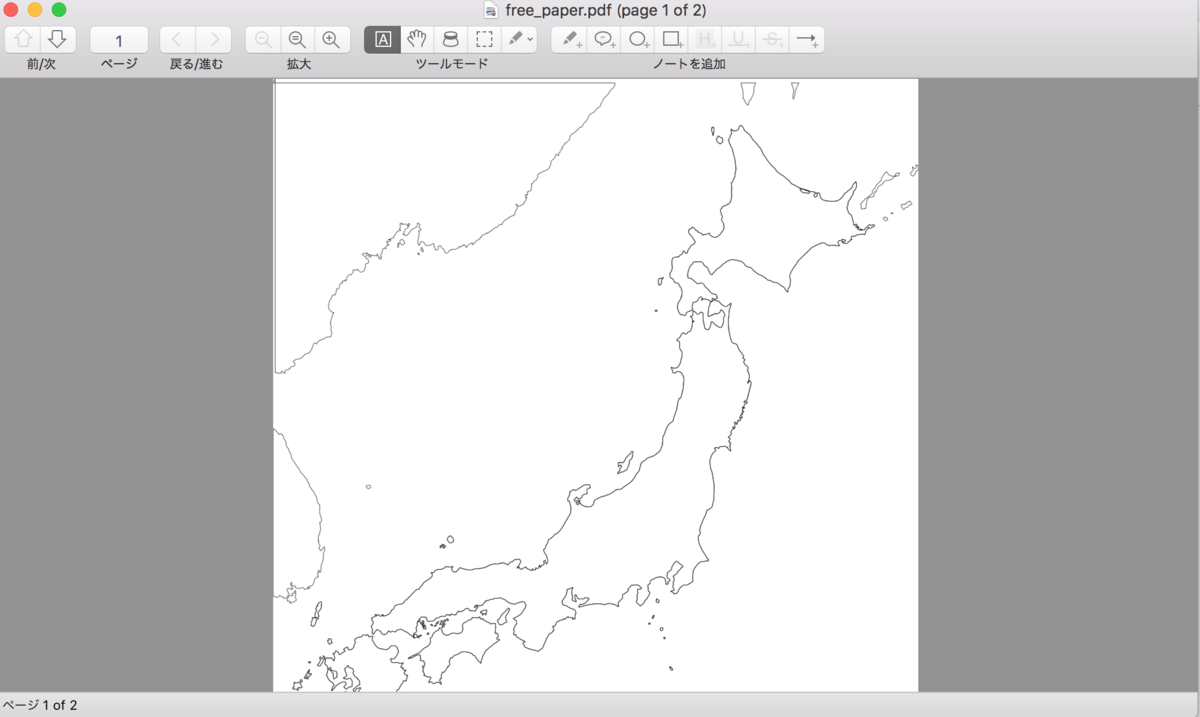The height and width of the screenshot is (717, 1200).
Task: Zoom out of the document
Action: (297, 39)
